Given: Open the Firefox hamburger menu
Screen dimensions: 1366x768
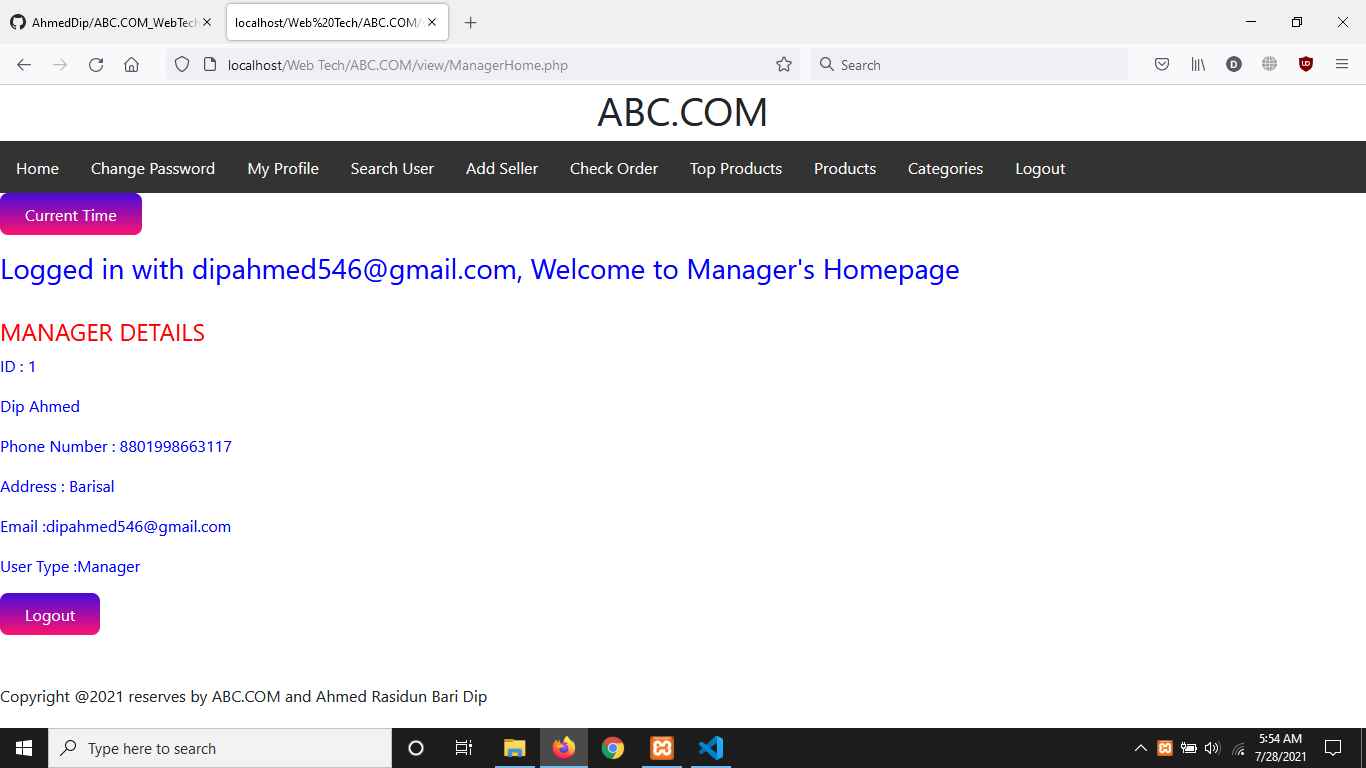Looking at the screenshot, I should [x=1342, y=64].
